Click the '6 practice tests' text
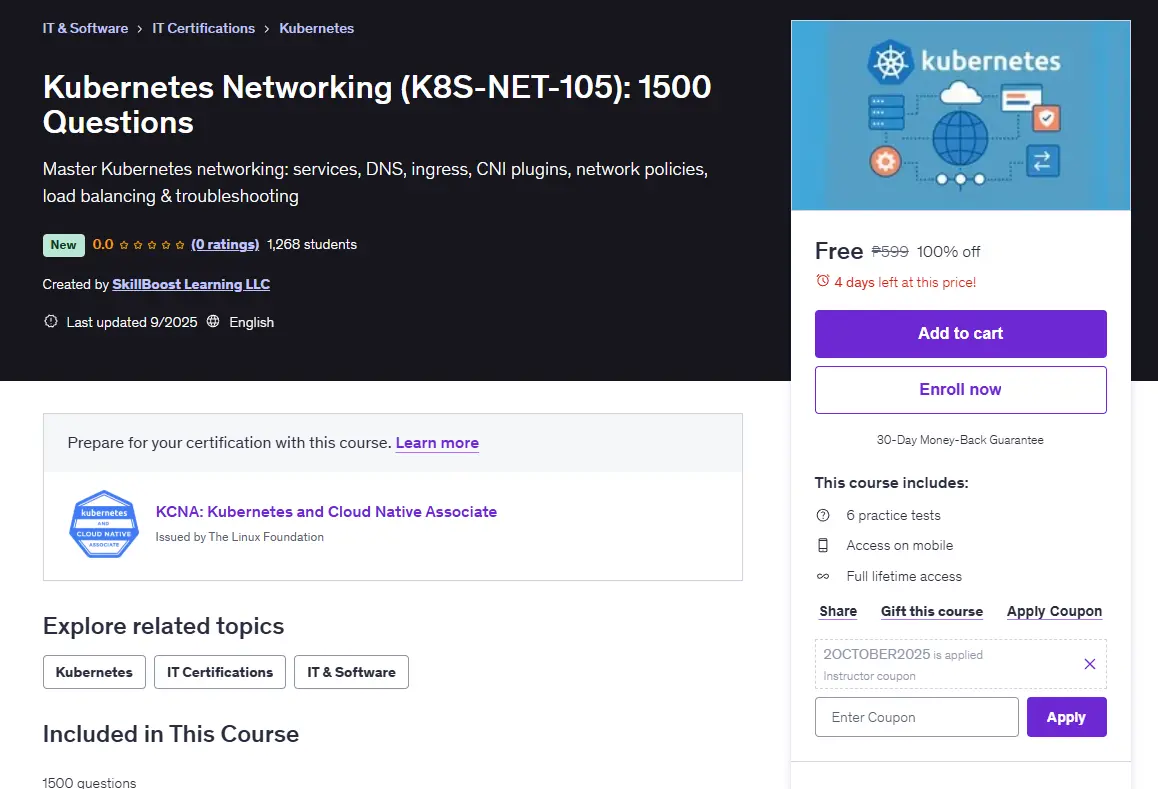The height and width of the screenshot is (789, 1158). (894, 516)
